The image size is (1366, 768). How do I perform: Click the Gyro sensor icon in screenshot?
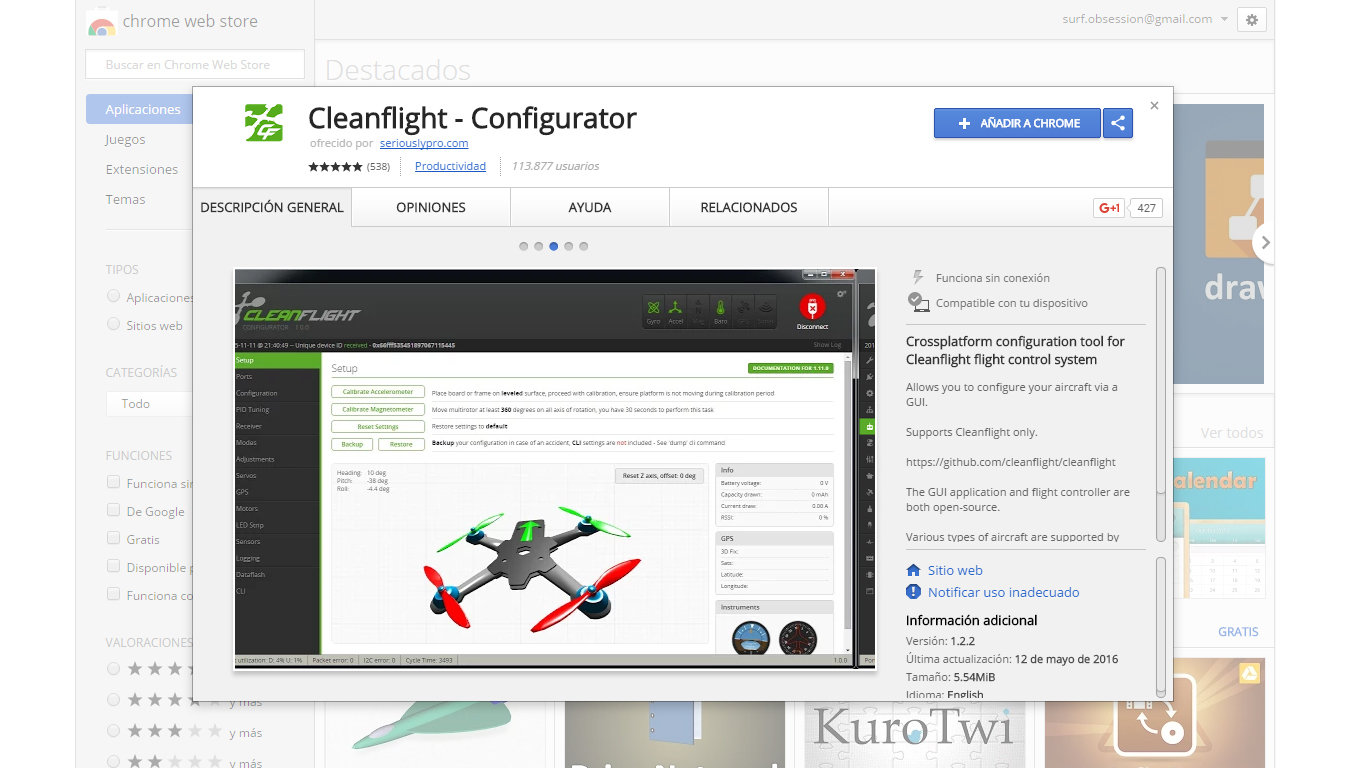click(x=653, y=312)
